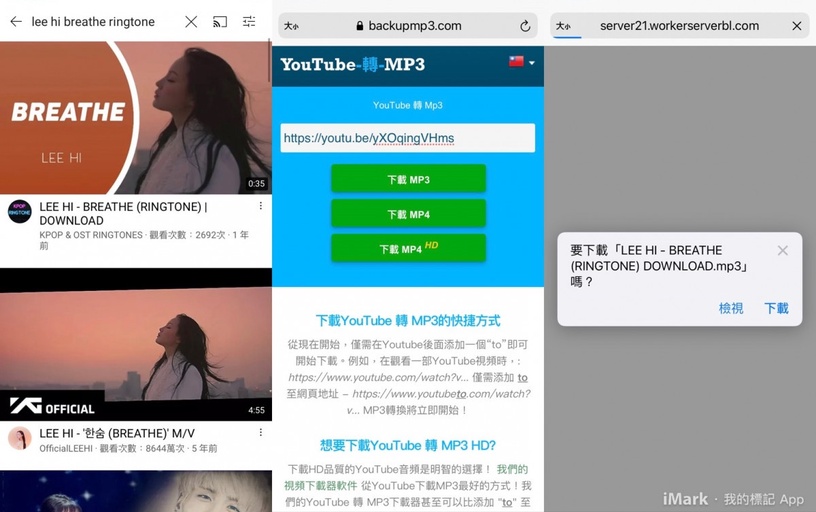The image size is (816, 512).
Task: Reload the backupmp3.com page
Action: (525, 26)
